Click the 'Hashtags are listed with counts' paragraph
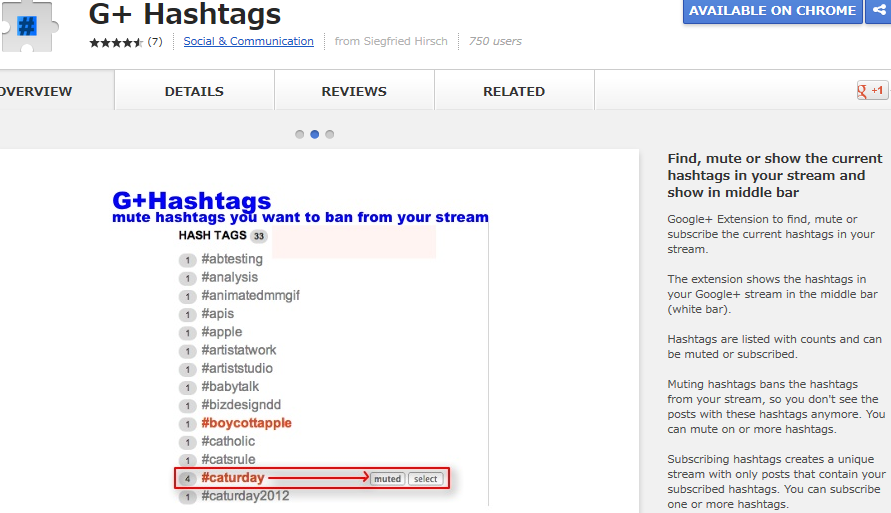The image size is (891, 513). [x=775, y=347]
